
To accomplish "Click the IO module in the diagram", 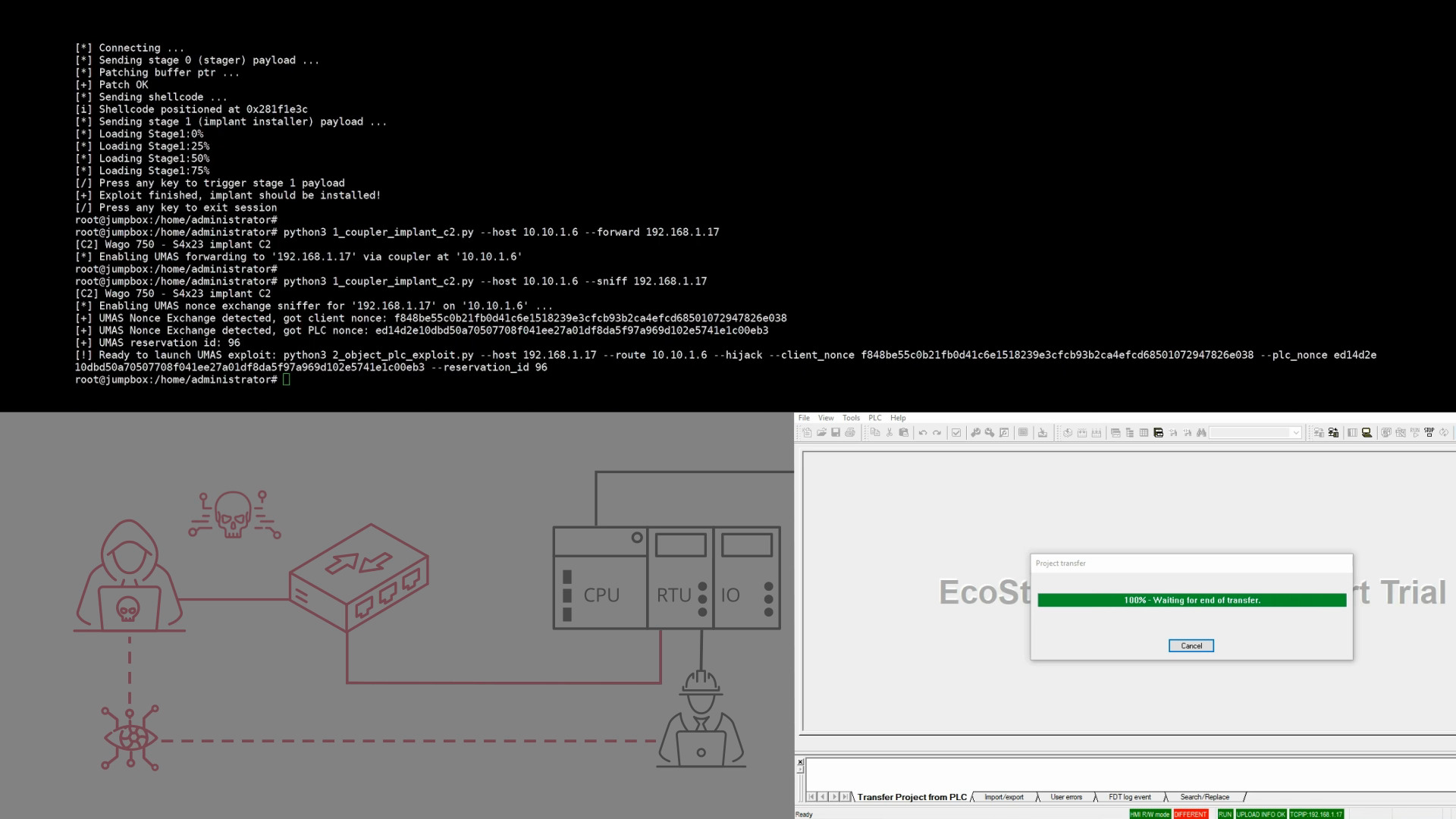I will click(747, 578).
